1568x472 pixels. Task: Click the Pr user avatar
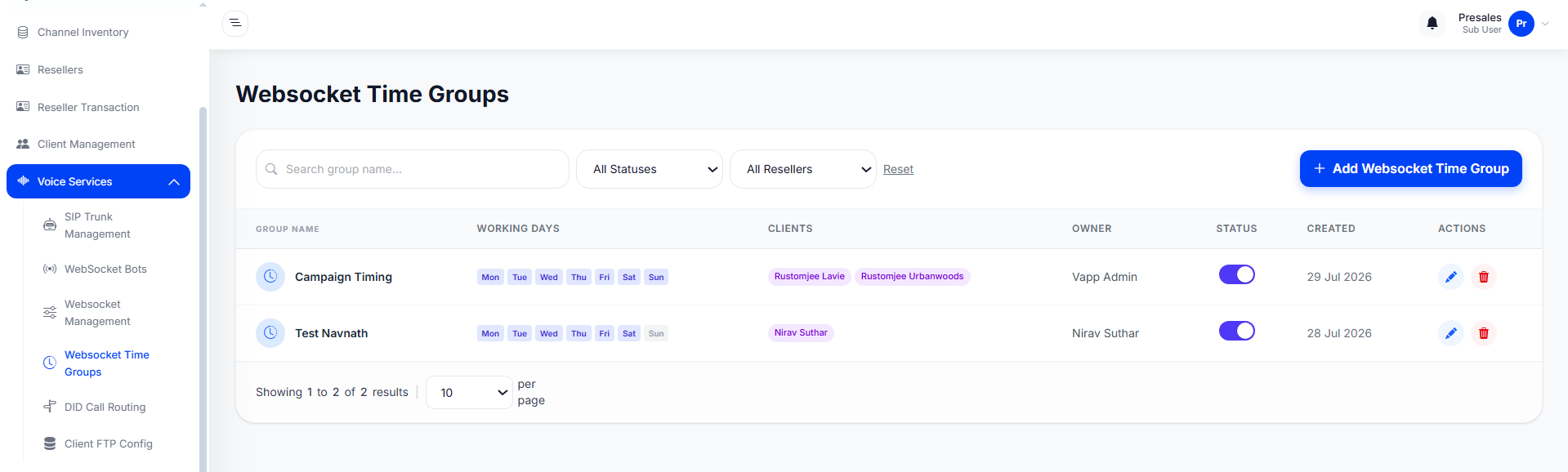(x=1521, y=24)
